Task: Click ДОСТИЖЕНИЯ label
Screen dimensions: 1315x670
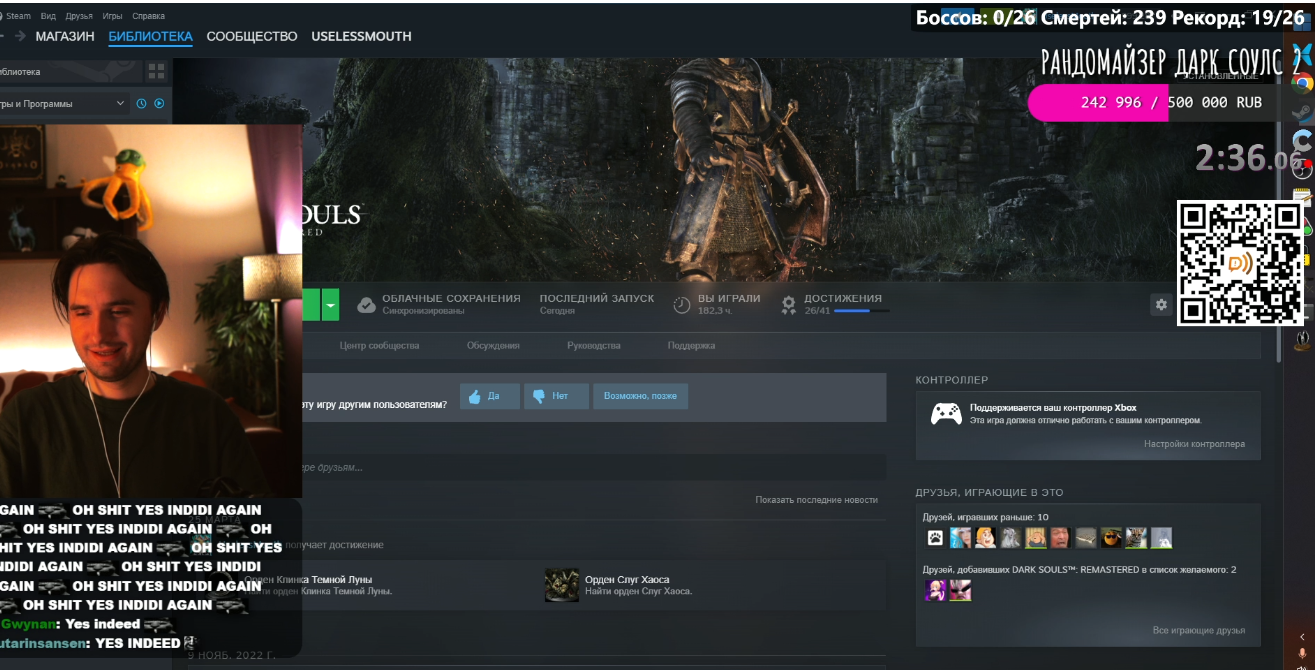Action: coord(843,298)
